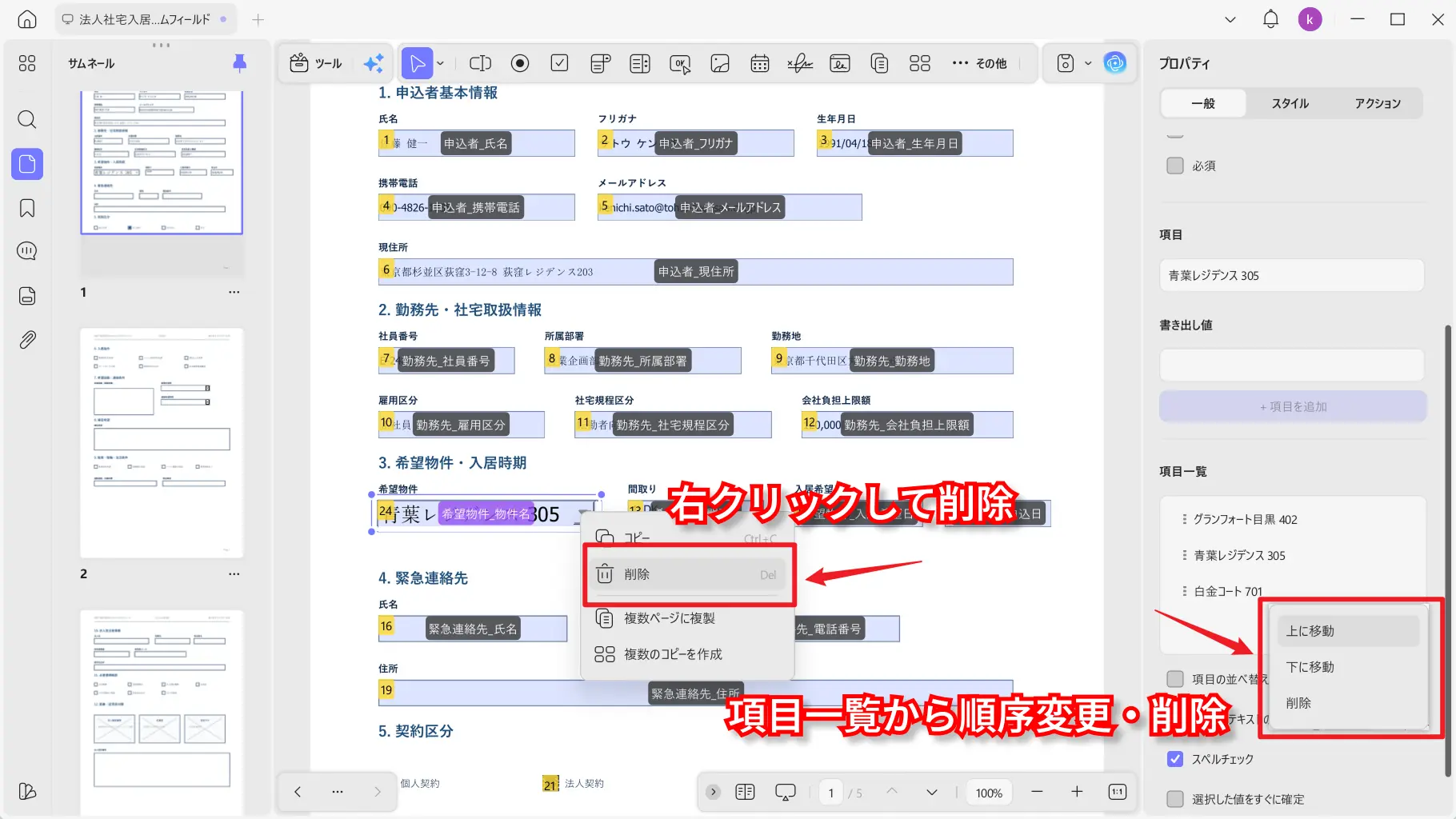Select the Dropdown (combo box) field tool

(x=600, y=63)
